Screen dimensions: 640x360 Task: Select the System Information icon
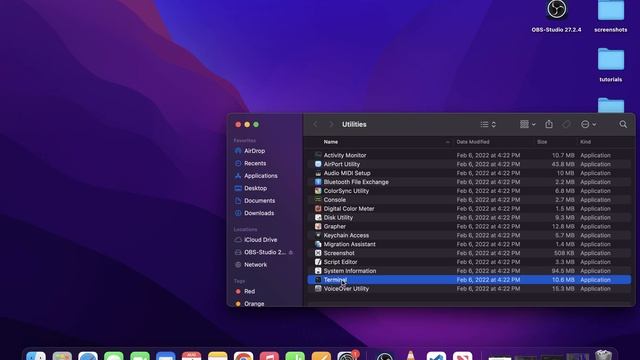(318, 271)
